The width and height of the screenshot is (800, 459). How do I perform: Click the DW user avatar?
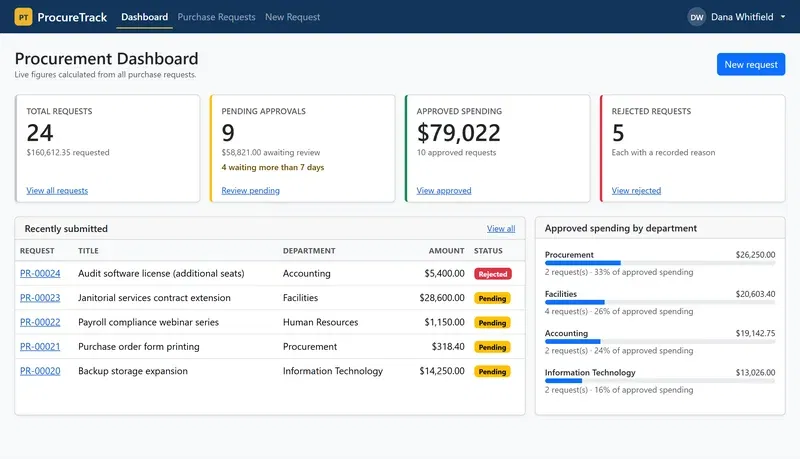696,17
